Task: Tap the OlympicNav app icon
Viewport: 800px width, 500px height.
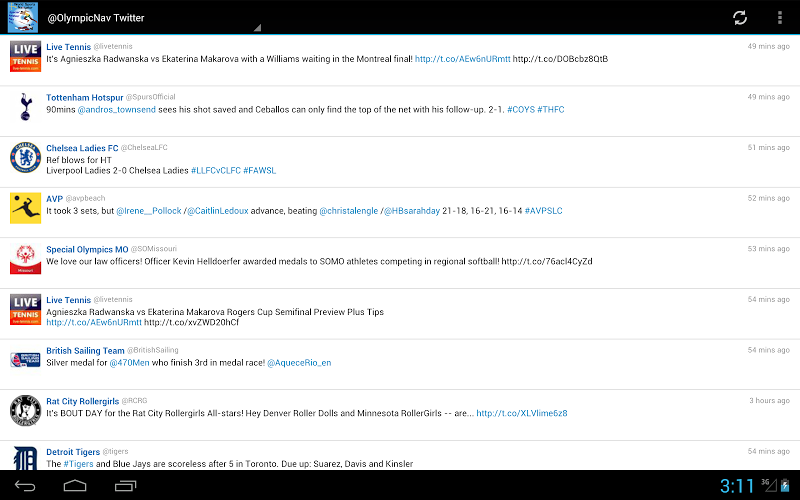Action: click(20, 17)
